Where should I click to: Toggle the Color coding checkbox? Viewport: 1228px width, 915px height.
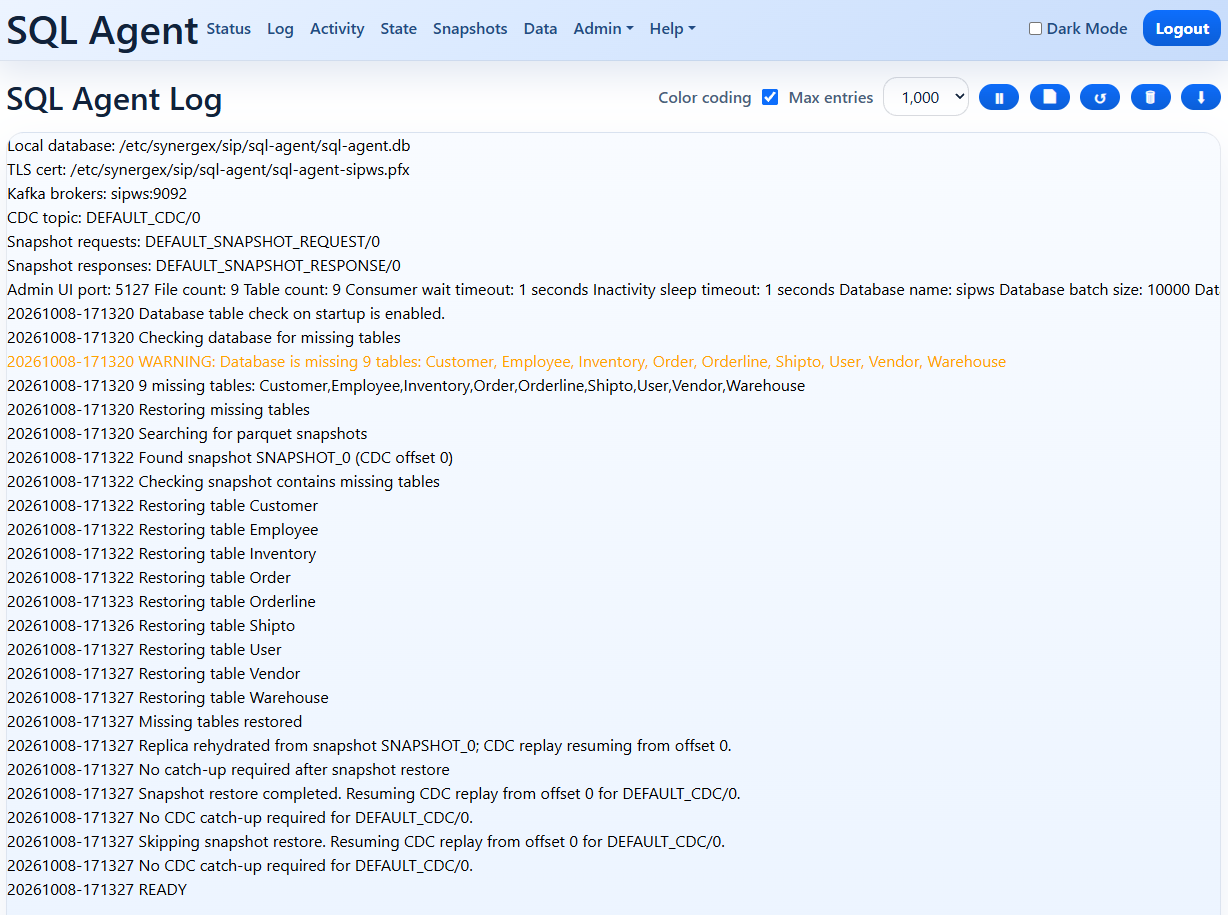pyautogui.click(x=770, y=97)
